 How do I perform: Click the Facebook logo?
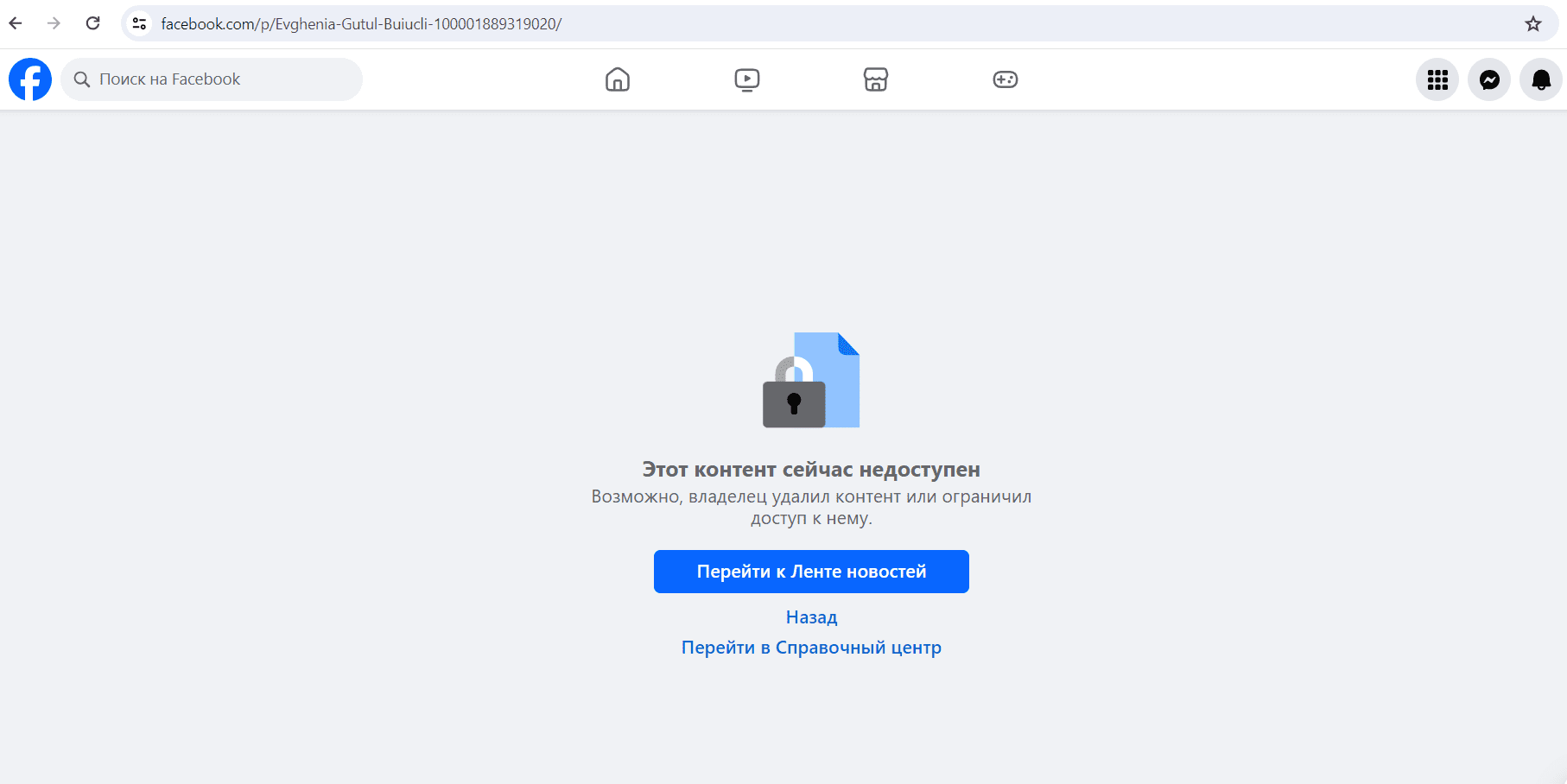pyautogui.click(x=30, y=79)
